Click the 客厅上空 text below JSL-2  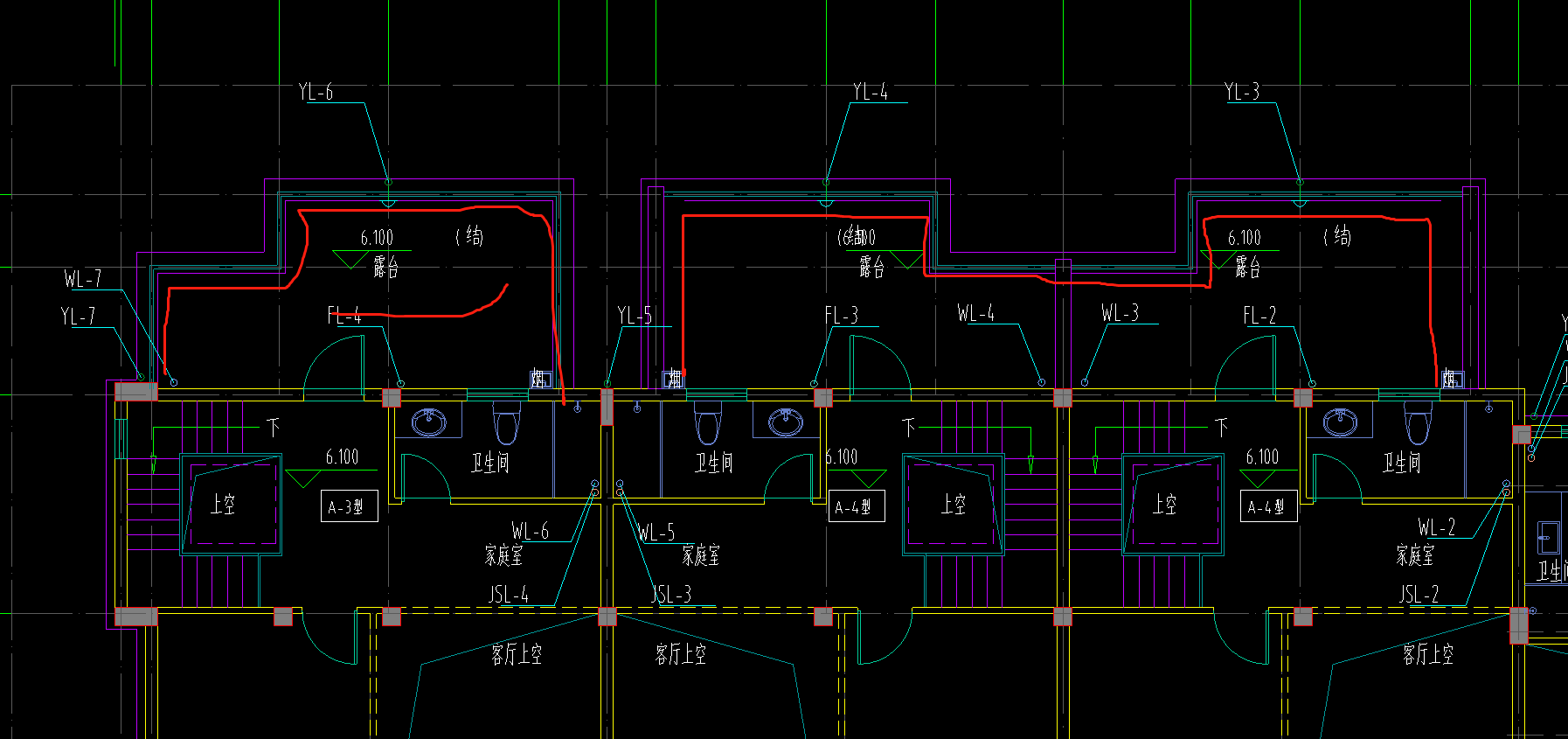pos(1428,654)
